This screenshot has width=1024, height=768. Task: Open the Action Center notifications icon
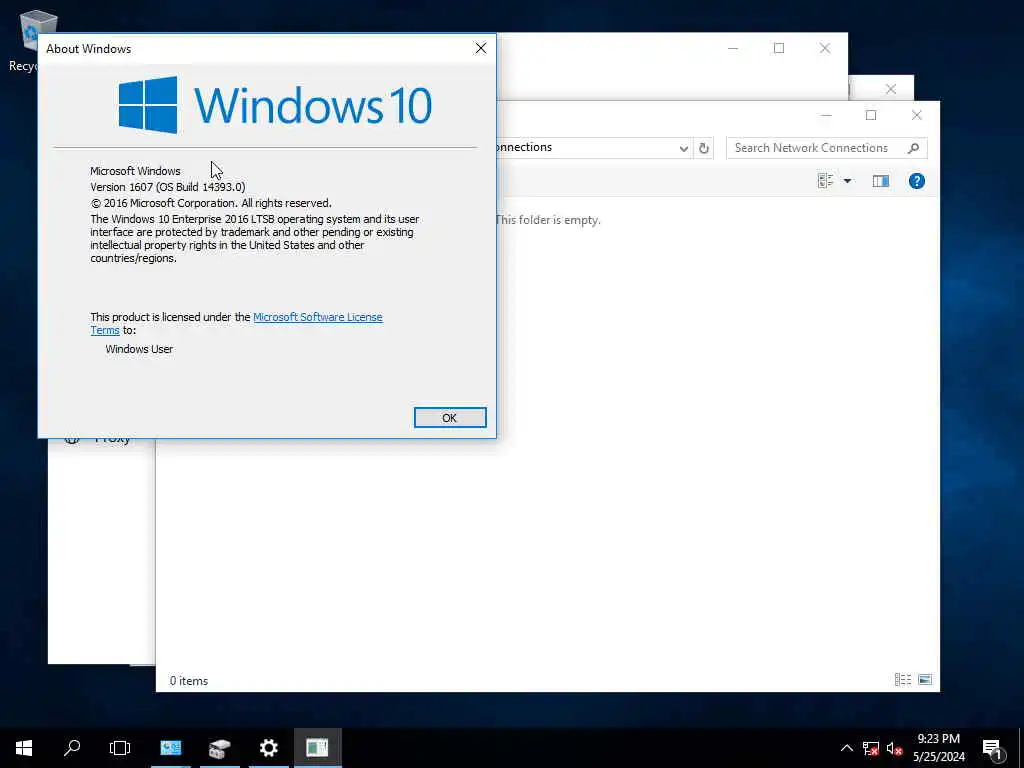point(991,748)
